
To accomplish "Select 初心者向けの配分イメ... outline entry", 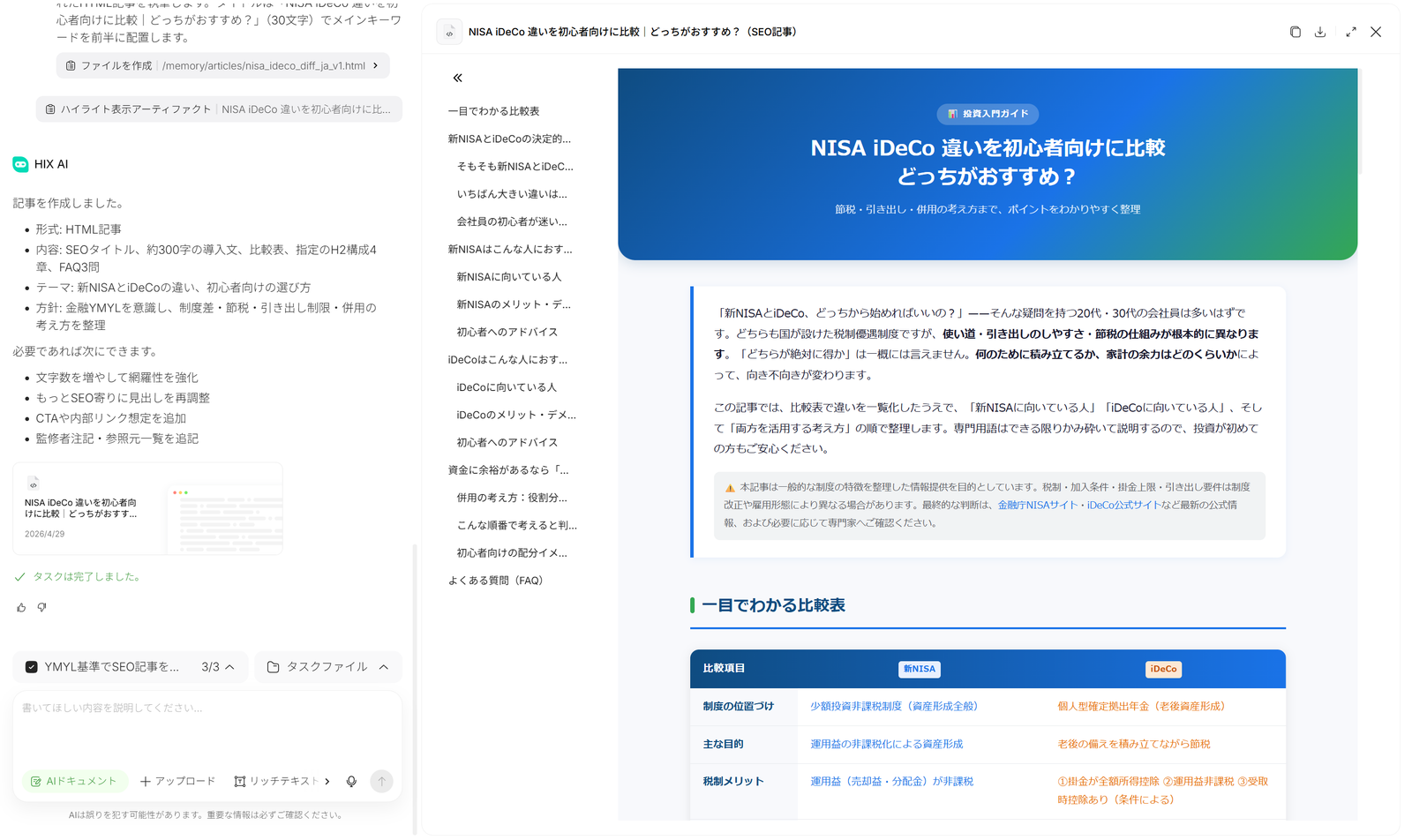I will [x=512, y=553].
